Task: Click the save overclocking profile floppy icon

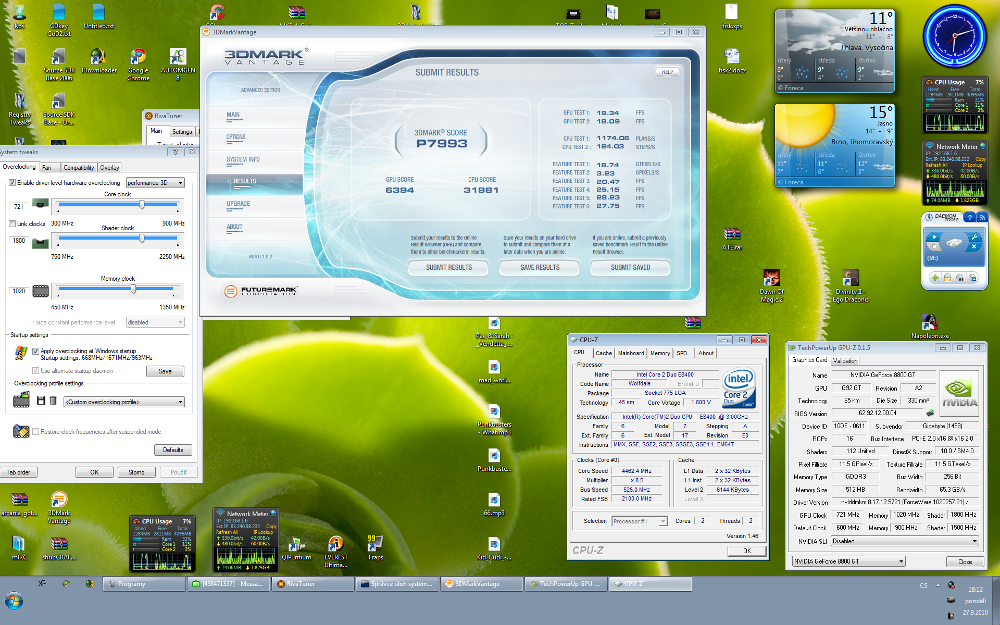Action: tap(41, 401)
